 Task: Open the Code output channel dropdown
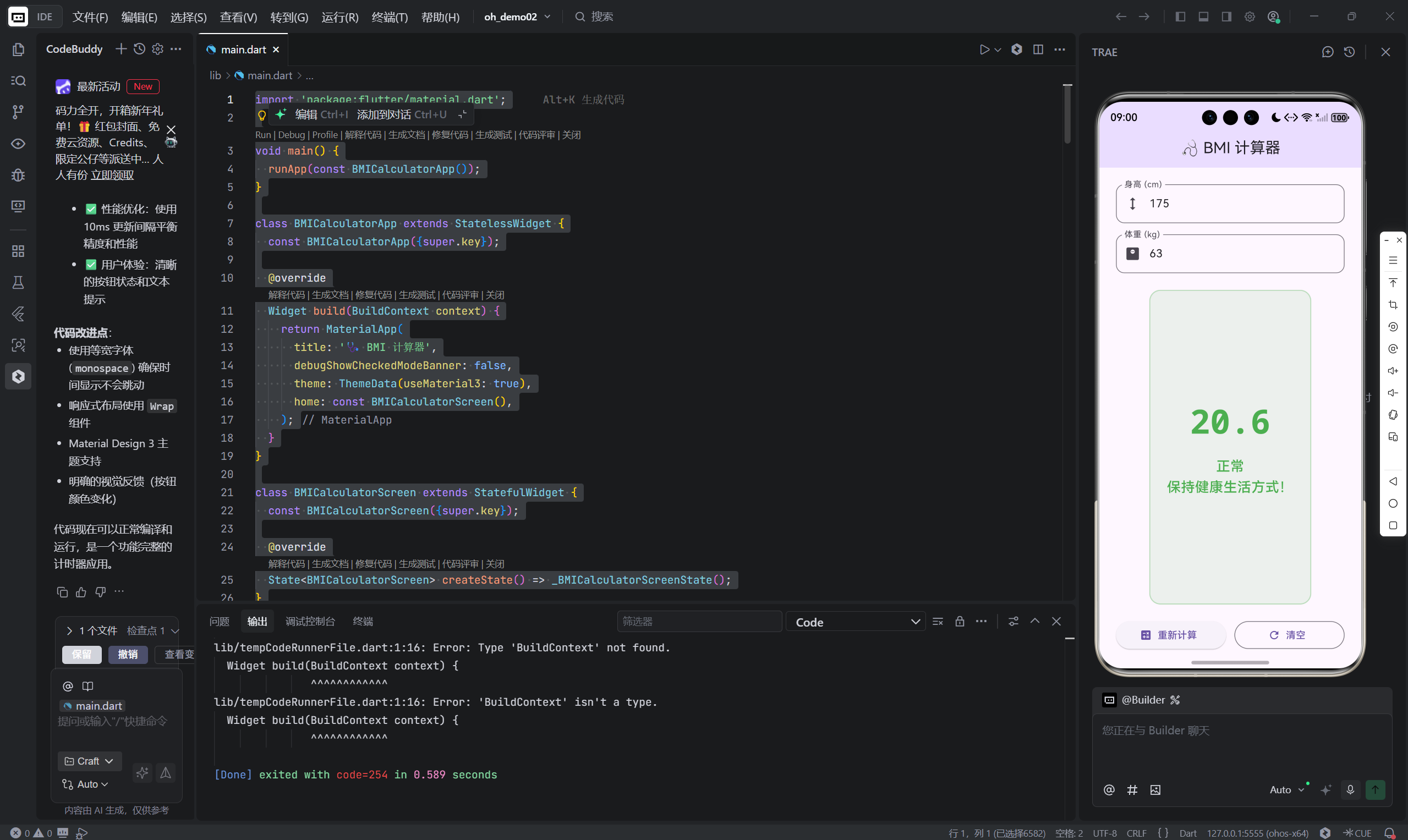point(856,622)
